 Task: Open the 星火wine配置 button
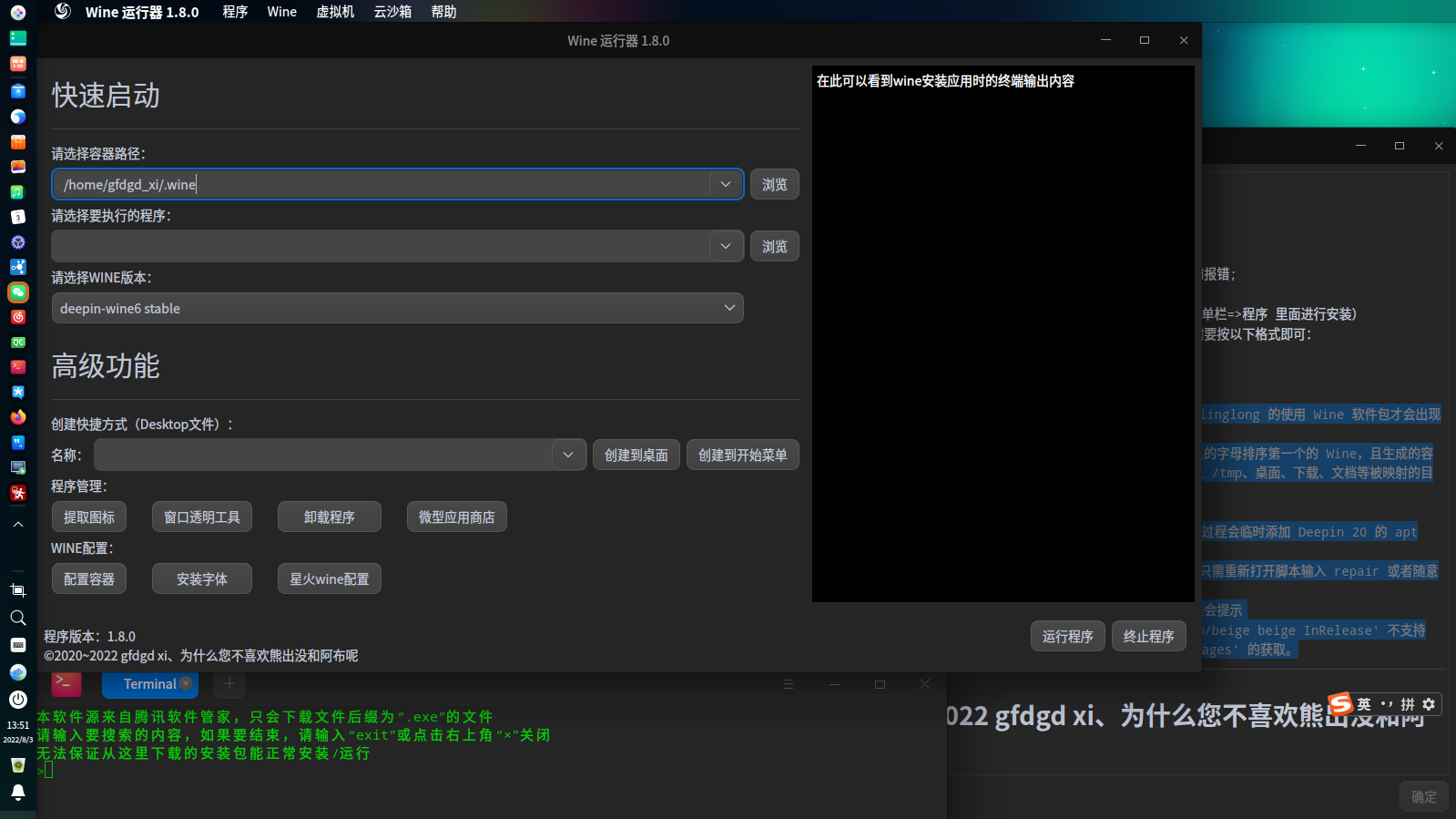tap(330, 578)
